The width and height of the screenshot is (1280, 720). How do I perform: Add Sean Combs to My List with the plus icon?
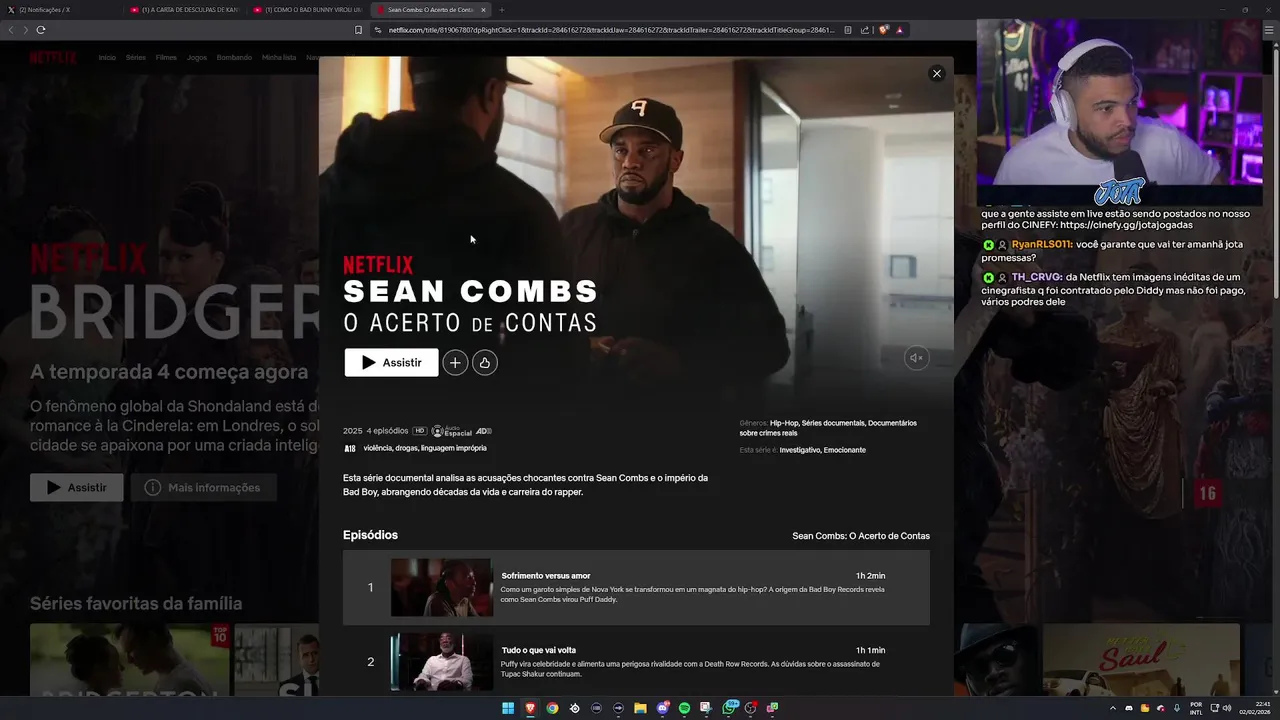click(x=455, y=363)
